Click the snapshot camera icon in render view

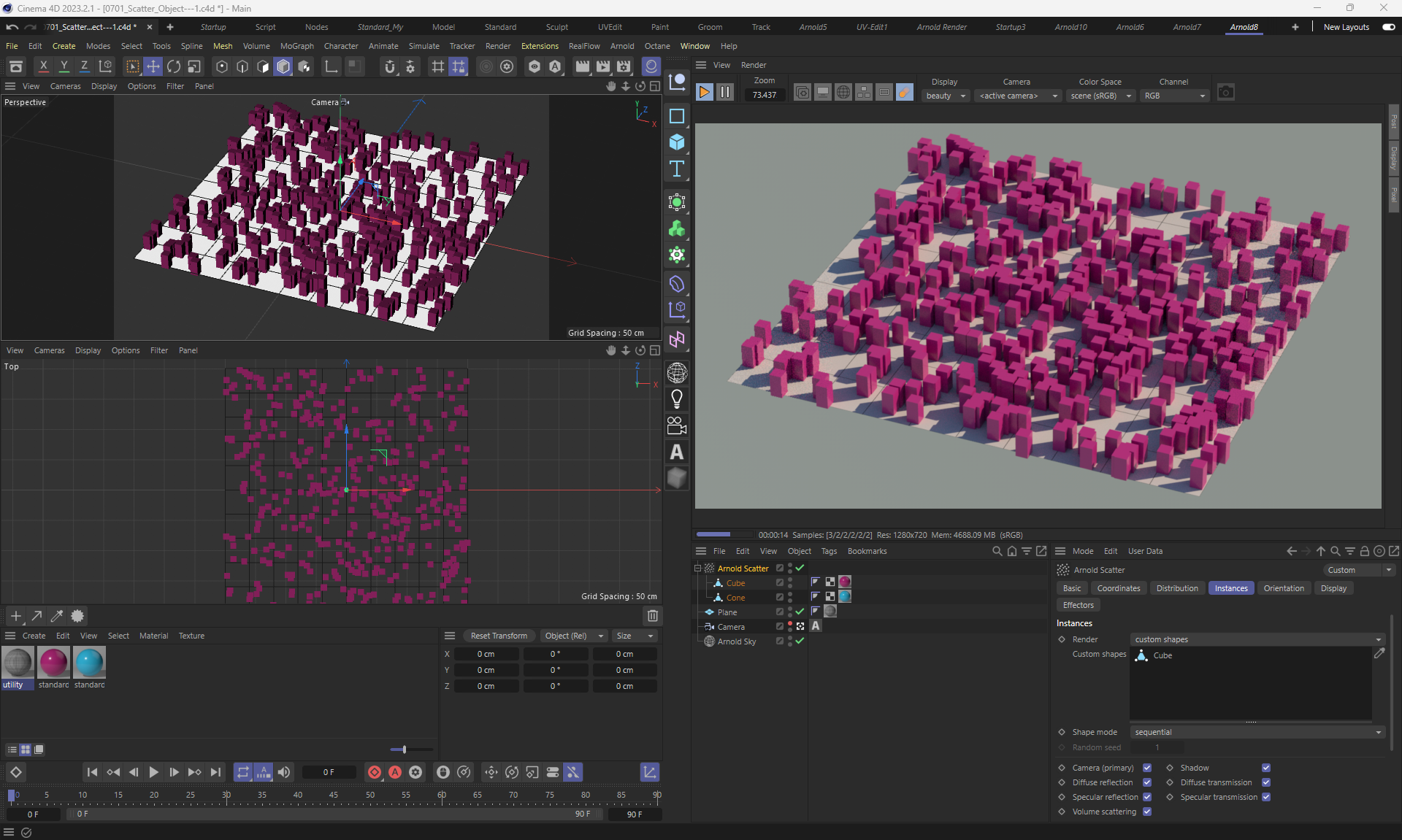tap(1225, 93)
